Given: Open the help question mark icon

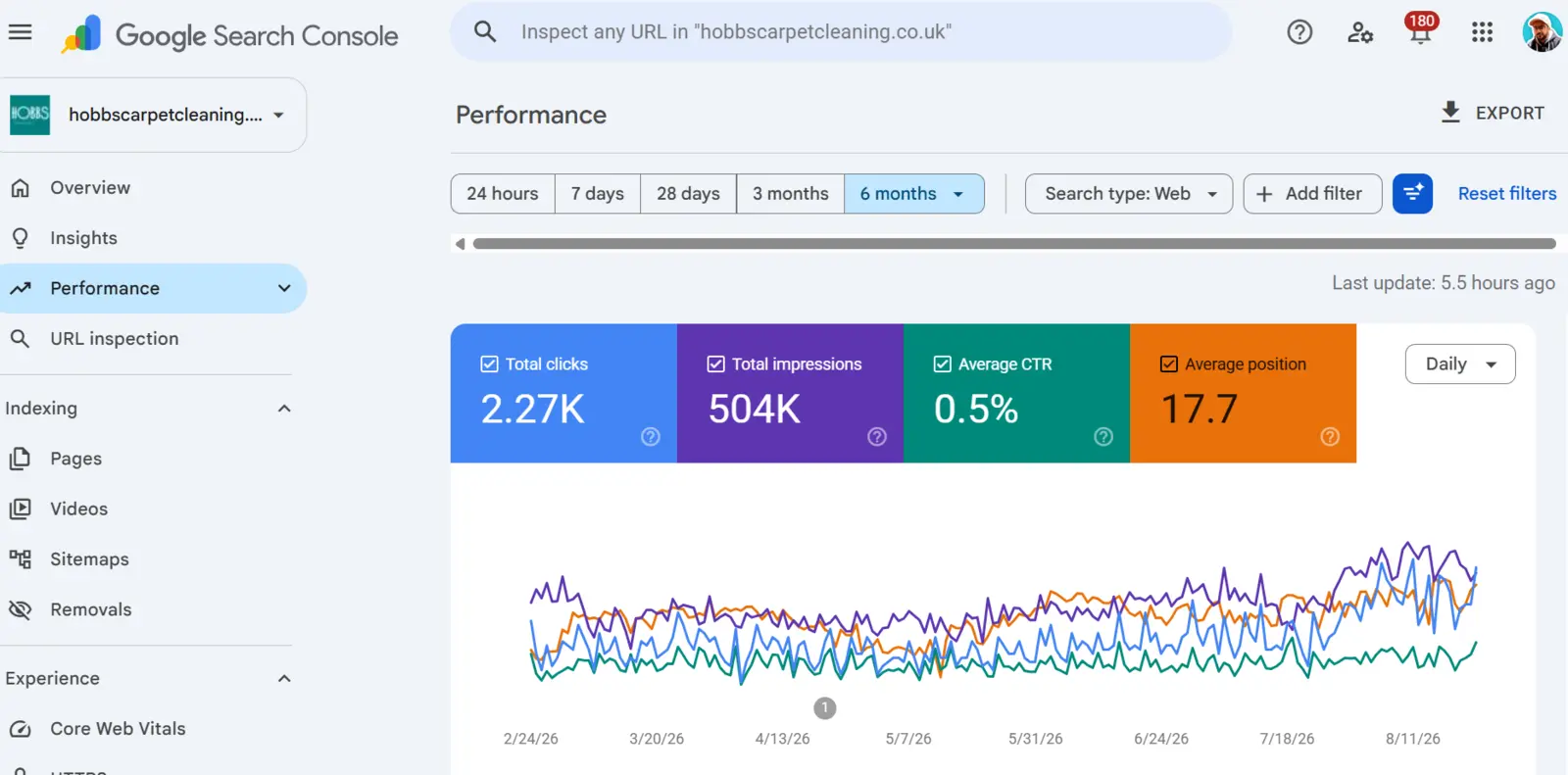Looking at the screenshot, I should pos(1299,32).
